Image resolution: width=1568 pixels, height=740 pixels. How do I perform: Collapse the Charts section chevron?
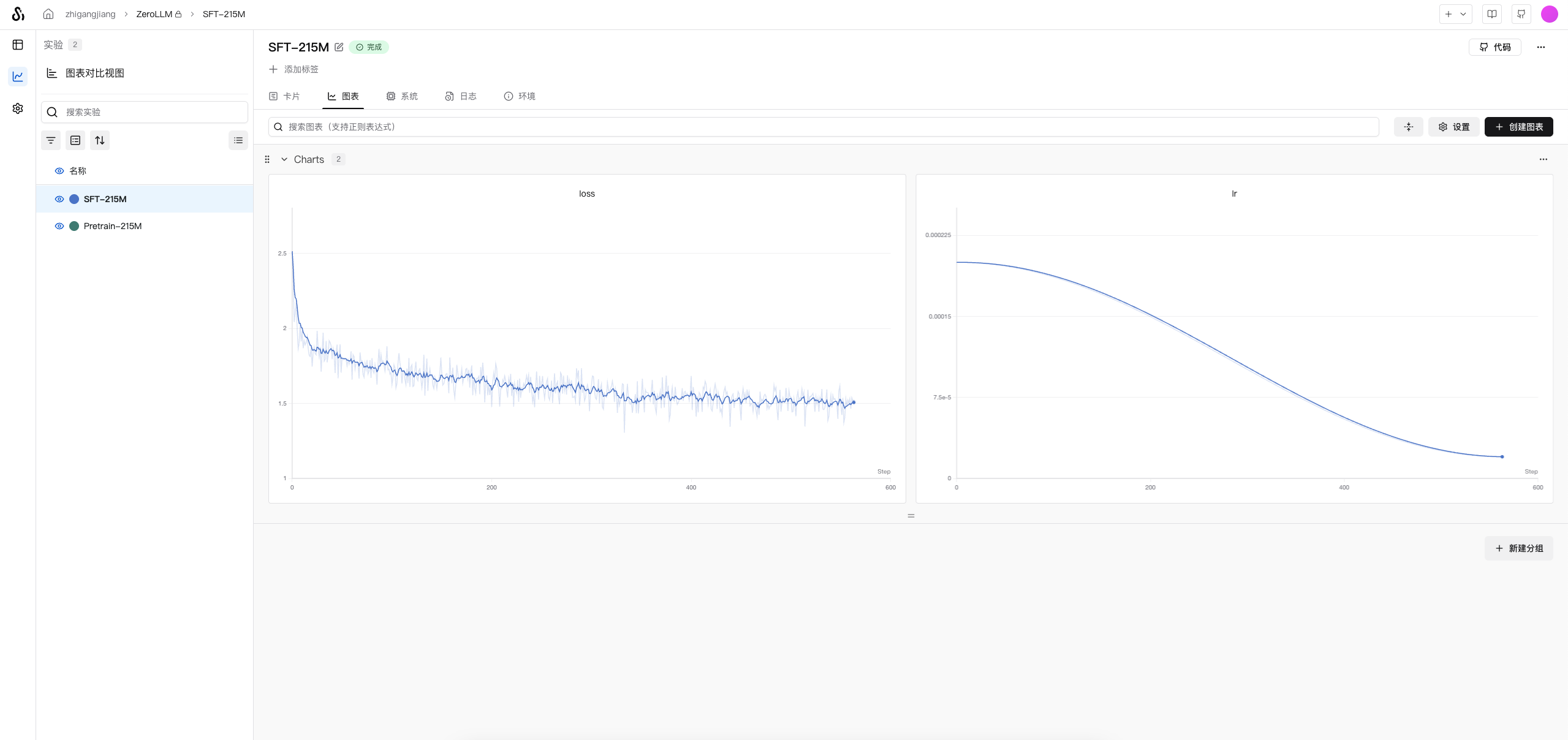pyautogui.click(x=284, y=159)
